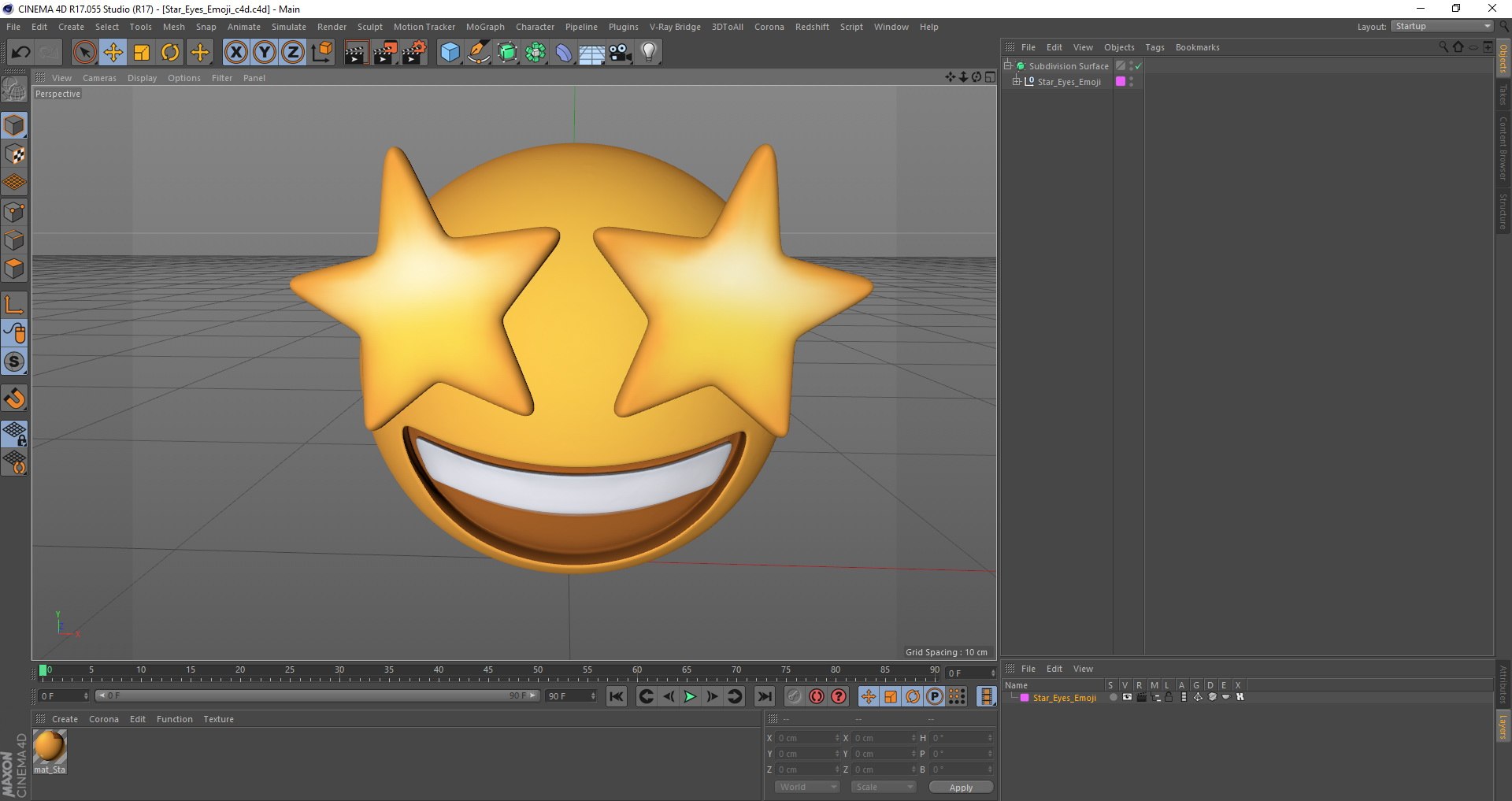Add a Subdivision Surface generator

tap(507, 53)
